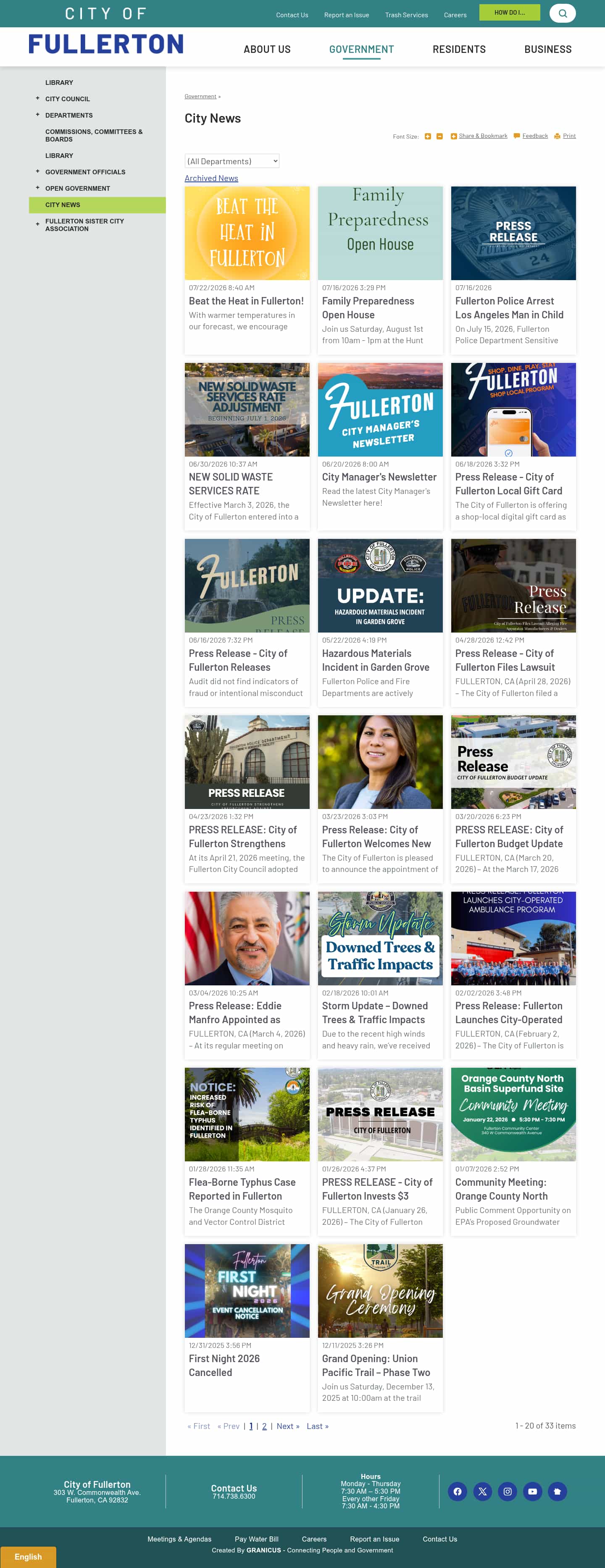Decrease font size with minus icon
The image size is (605, 1568).
tap(439, 137)
